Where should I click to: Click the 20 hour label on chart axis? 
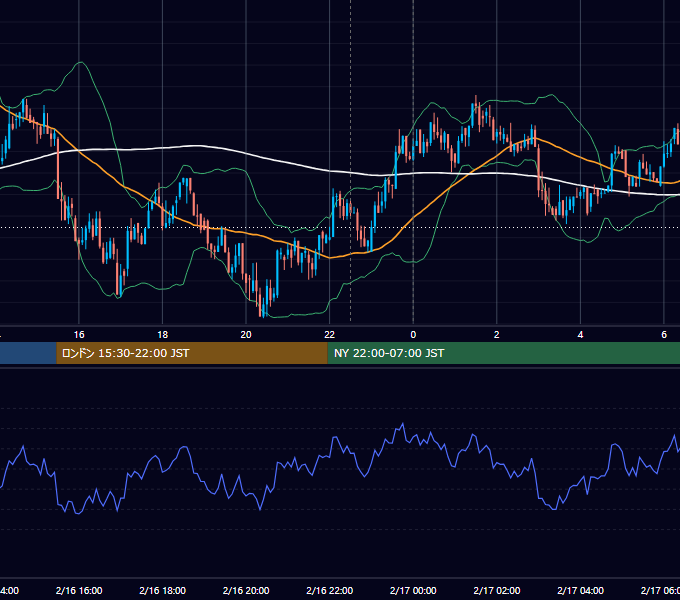pyautogui.click(x=246, y=335)
